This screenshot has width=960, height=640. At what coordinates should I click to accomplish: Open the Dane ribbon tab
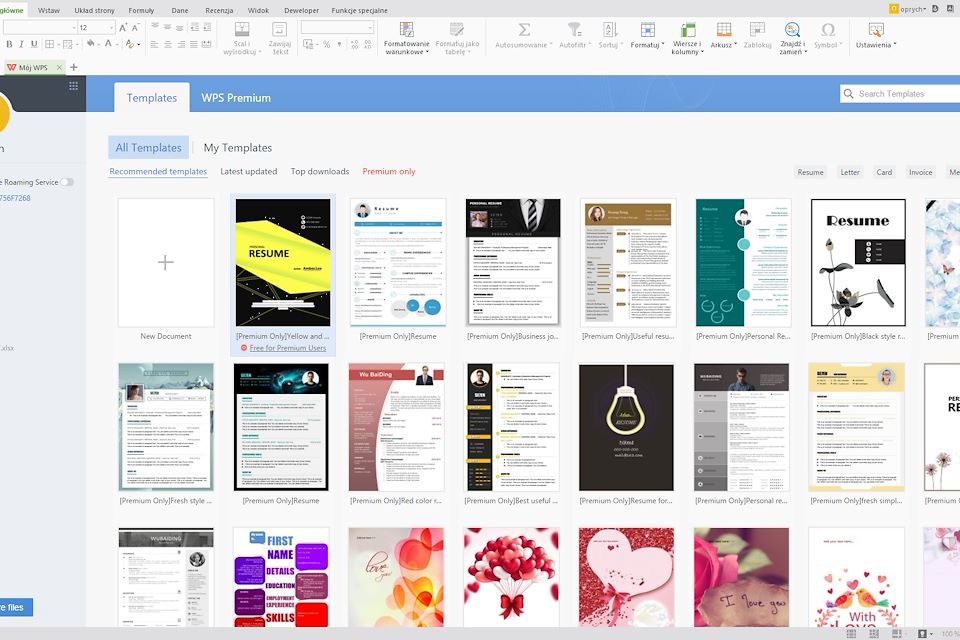(180, 10)
